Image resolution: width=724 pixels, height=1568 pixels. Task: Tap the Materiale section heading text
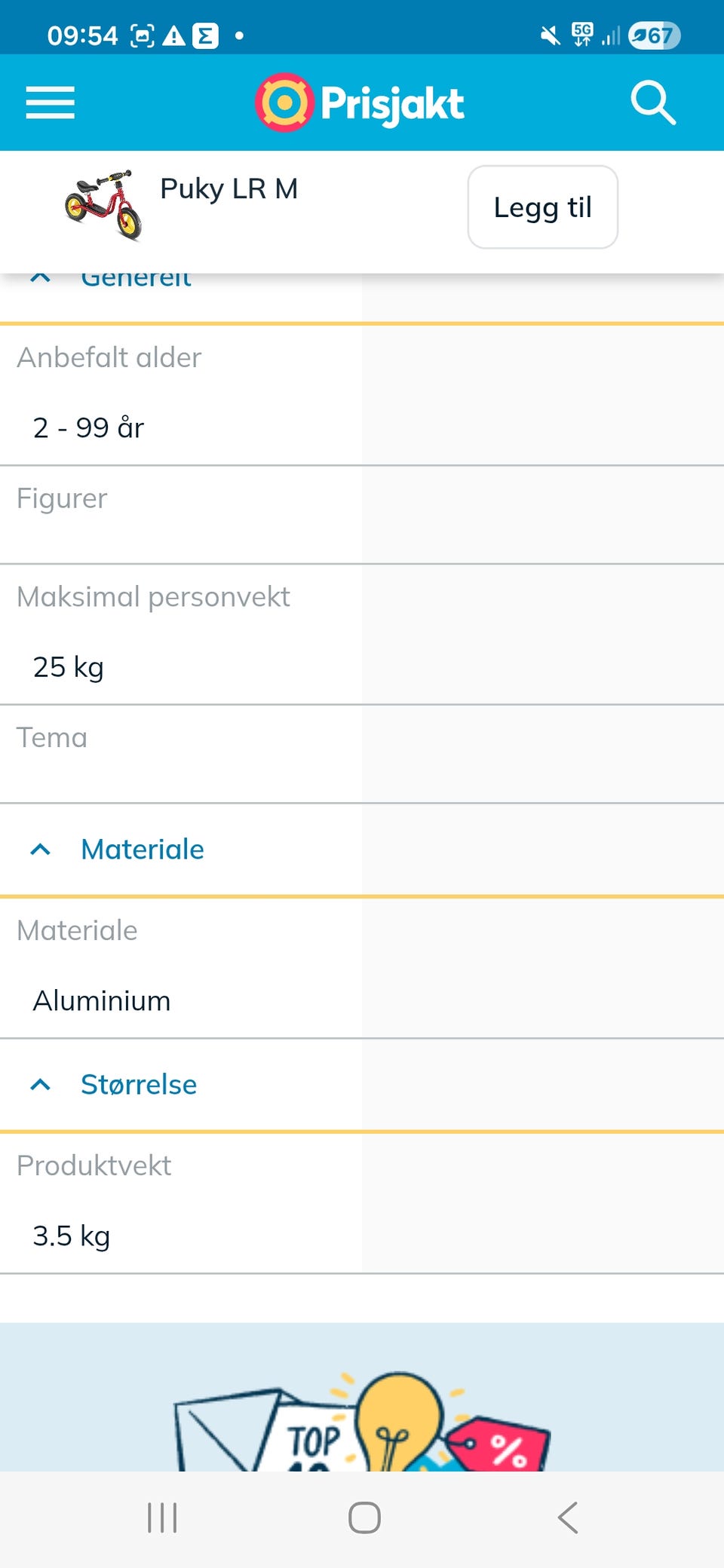[143, 850]
